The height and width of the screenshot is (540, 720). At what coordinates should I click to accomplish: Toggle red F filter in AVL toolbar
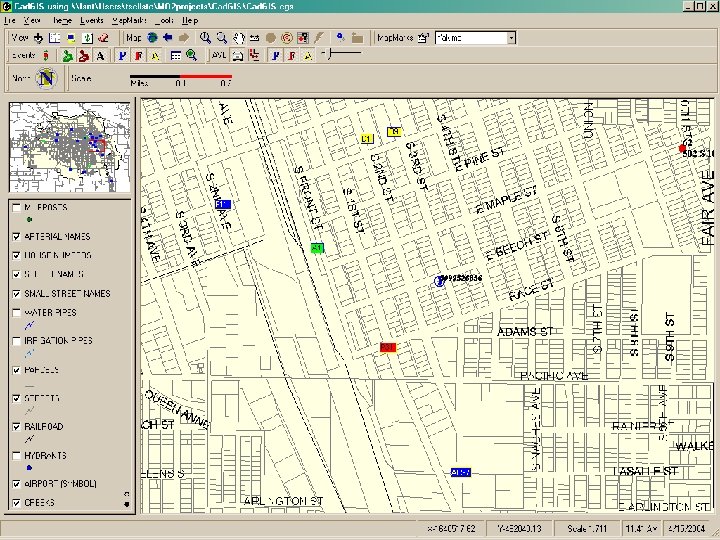click(x=292, y=56)
